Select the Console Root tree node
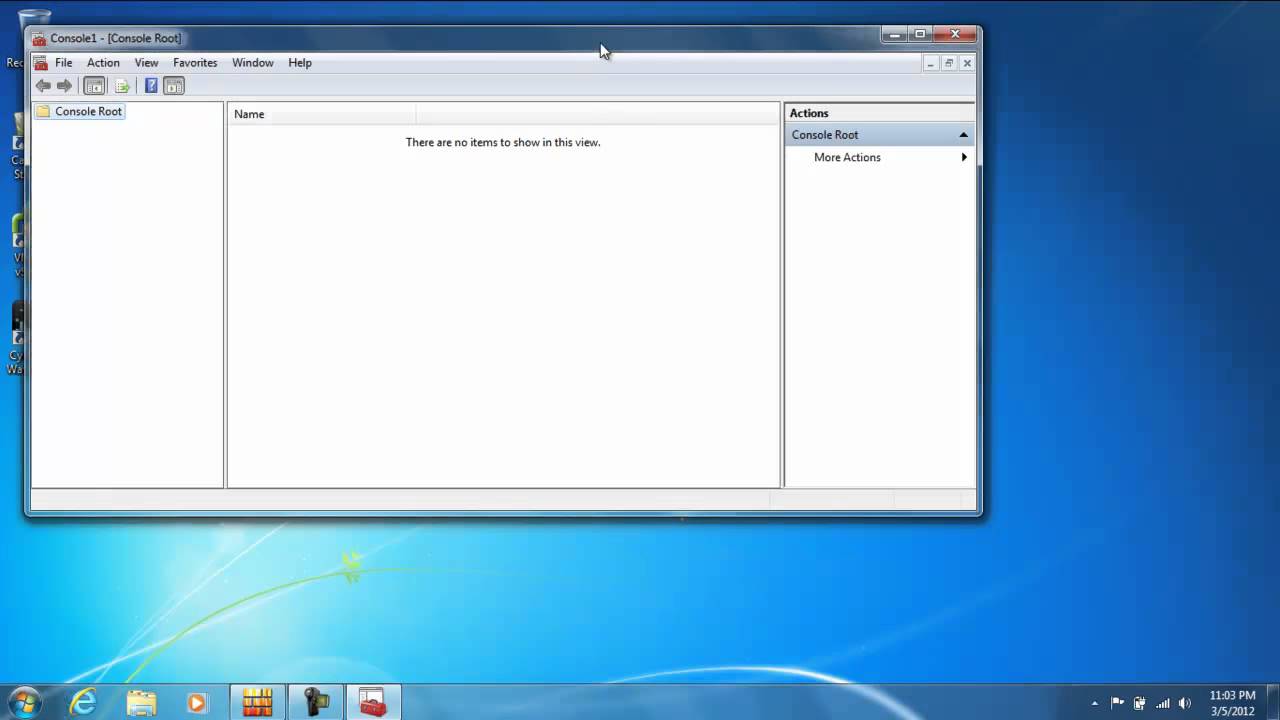Image resolution: width=1280 pixels, height=720 pixels. [x=88, y=111]
